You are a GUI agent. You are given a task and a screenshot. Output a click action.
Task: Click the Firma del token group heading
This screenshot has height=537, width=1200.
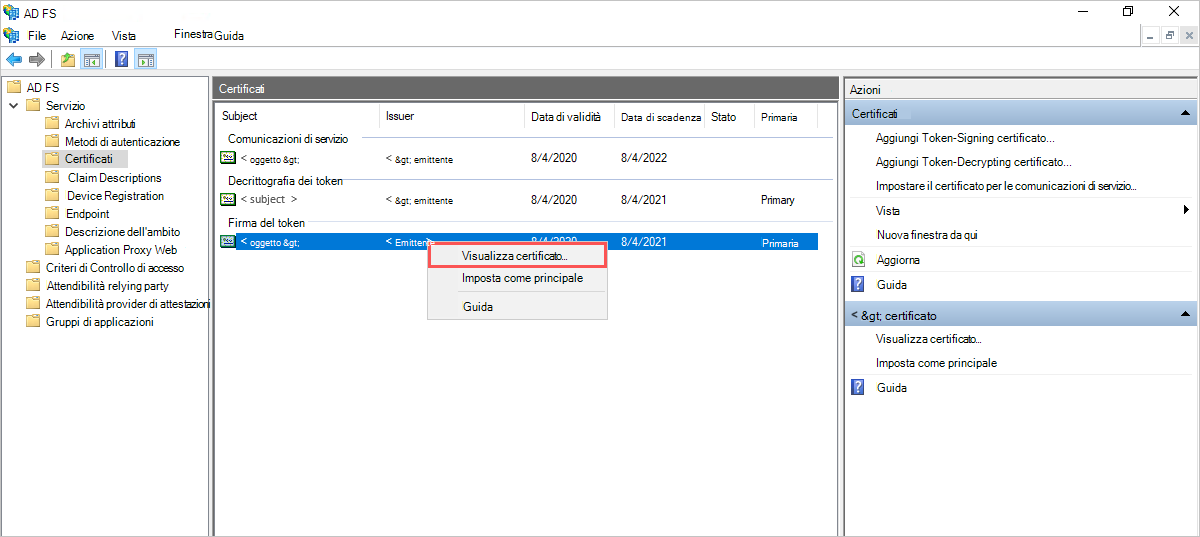coord(266,223)
